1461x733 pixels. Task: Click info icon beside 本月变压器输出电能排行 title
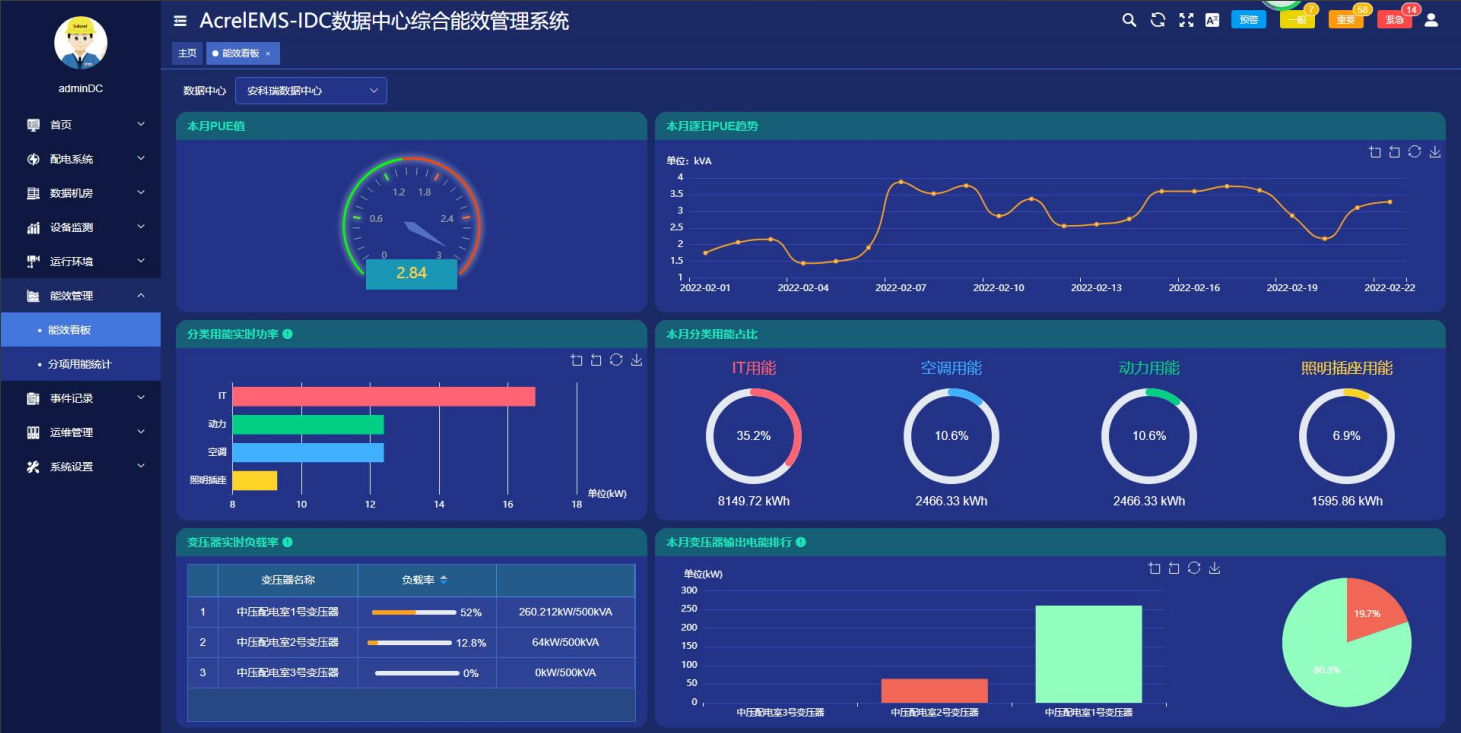coord(801,542)
